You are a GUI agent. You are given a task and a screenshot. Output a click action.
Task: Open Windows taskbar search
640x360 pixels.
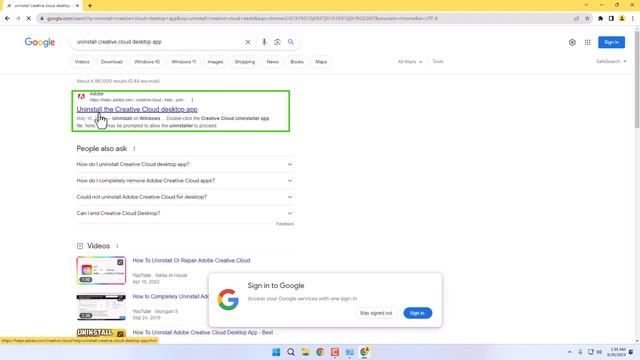(291, 352)
